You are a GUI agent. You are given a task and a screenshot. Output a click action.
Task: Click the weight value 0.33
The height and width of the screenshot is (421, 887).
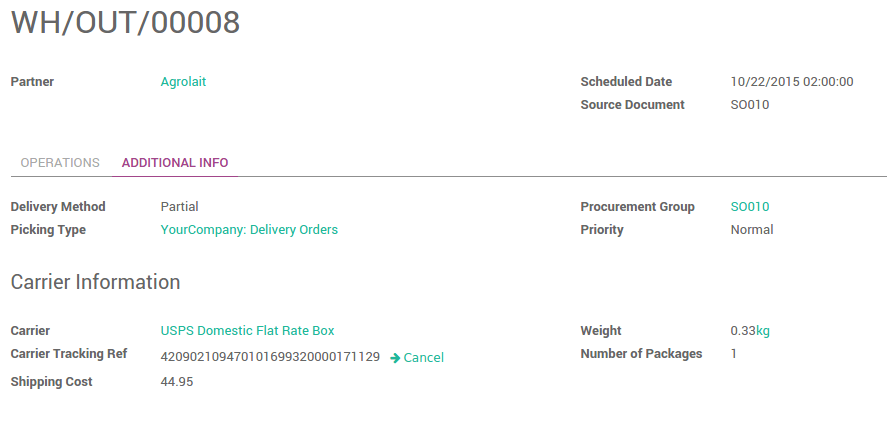coord(742,331)
